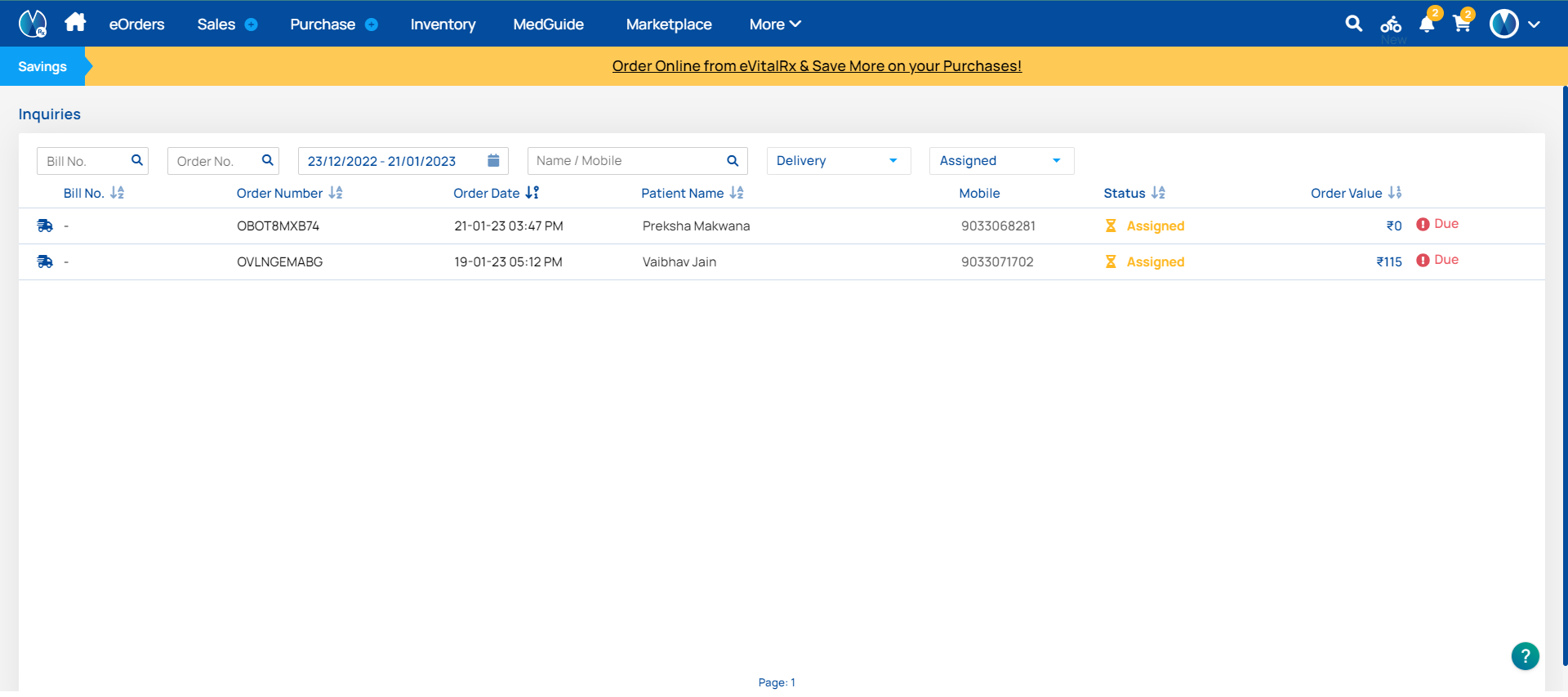
Task: Open the Marketplace menu
Action: click(x=669, y=25)
